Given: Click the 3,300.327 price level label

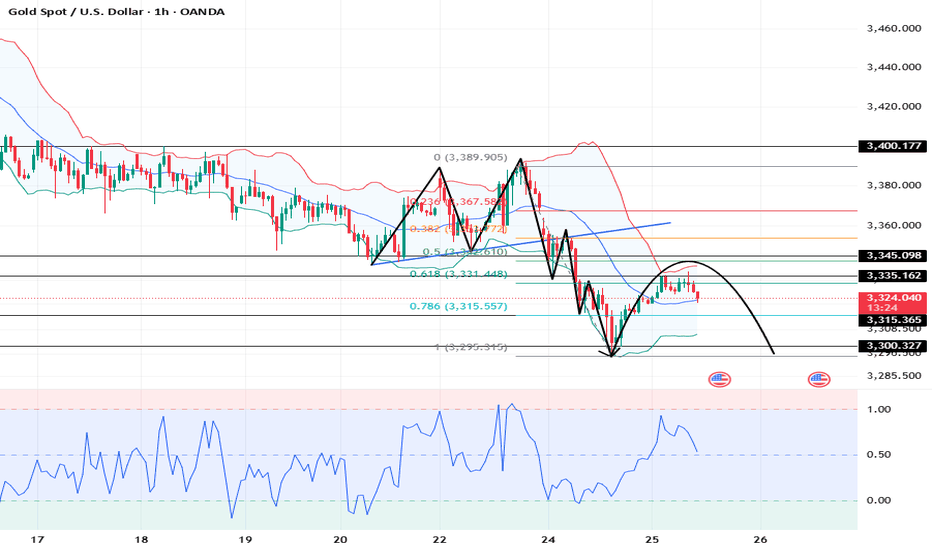Looking at the screenshot, I should click(893, 346).
